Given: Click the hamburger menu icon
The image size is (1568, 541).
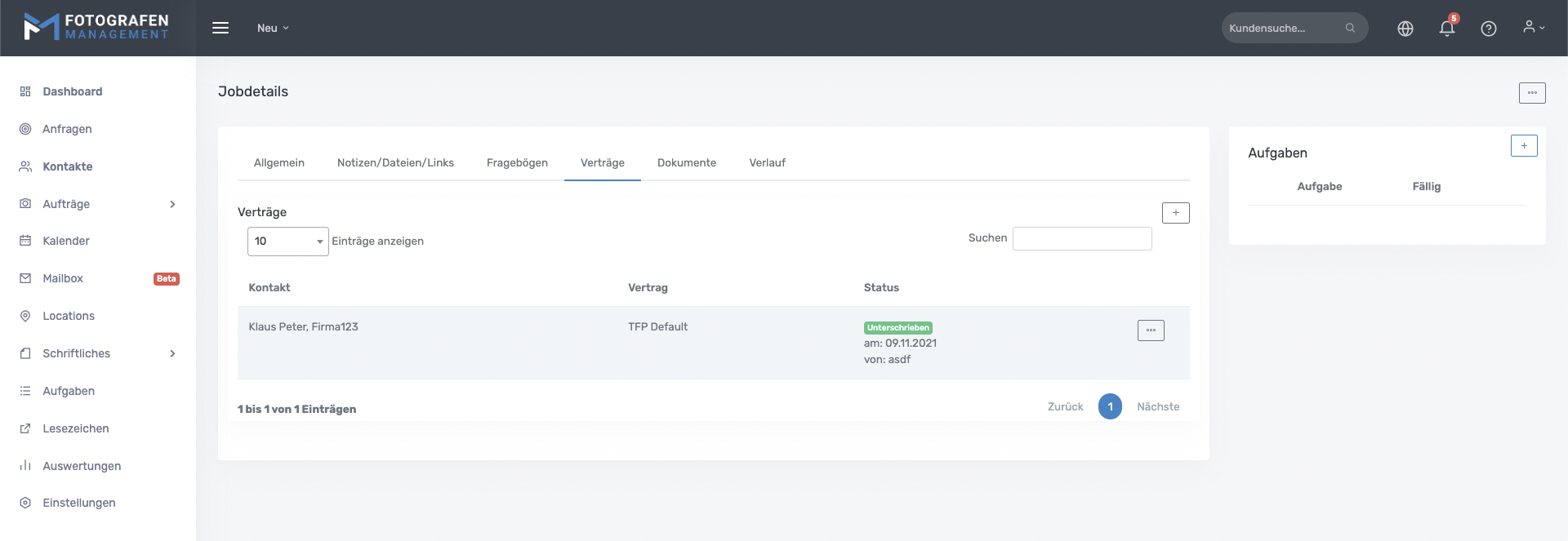Looking at the screenshot, I should coord(220,28).
